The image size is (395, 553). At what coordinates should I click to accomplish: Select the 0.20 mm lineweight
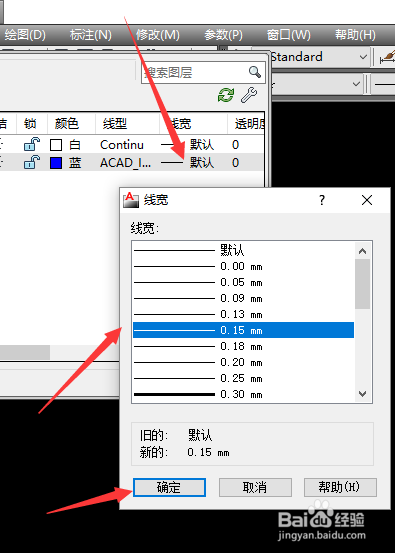[243, 362]
